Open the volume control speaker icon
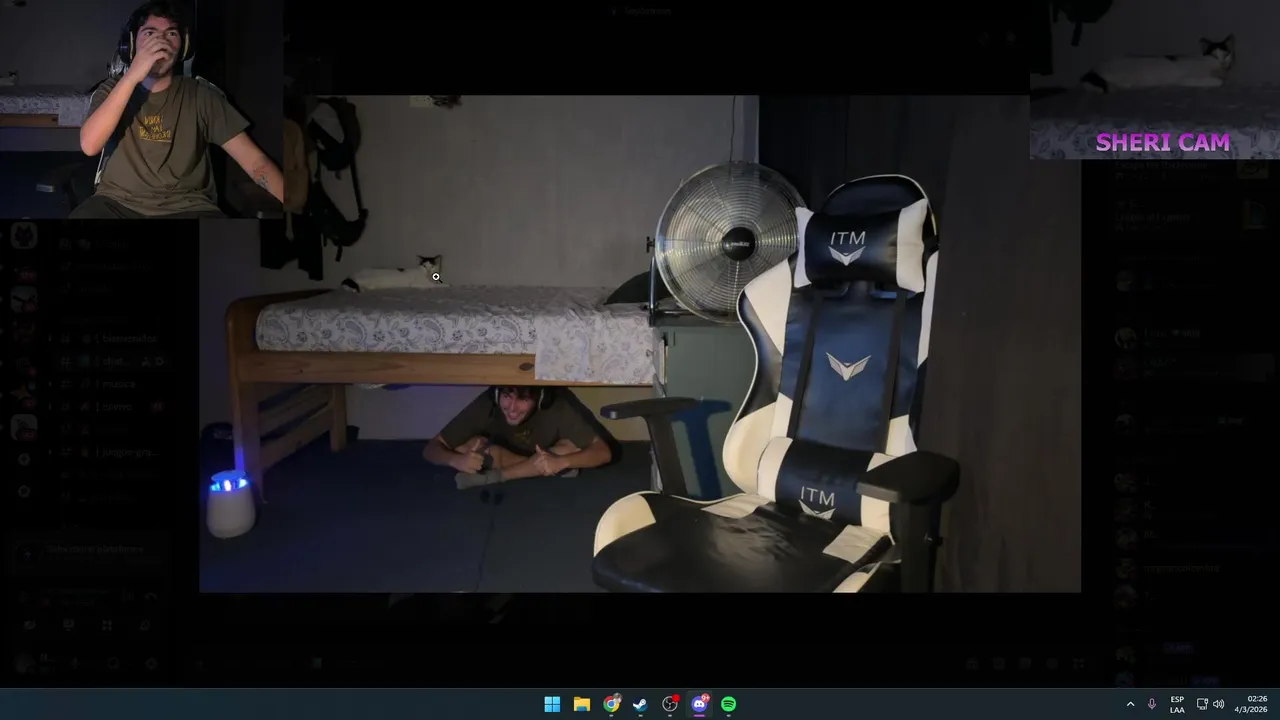Screen dimensions: 1280x720 (x=1218, y=704)
